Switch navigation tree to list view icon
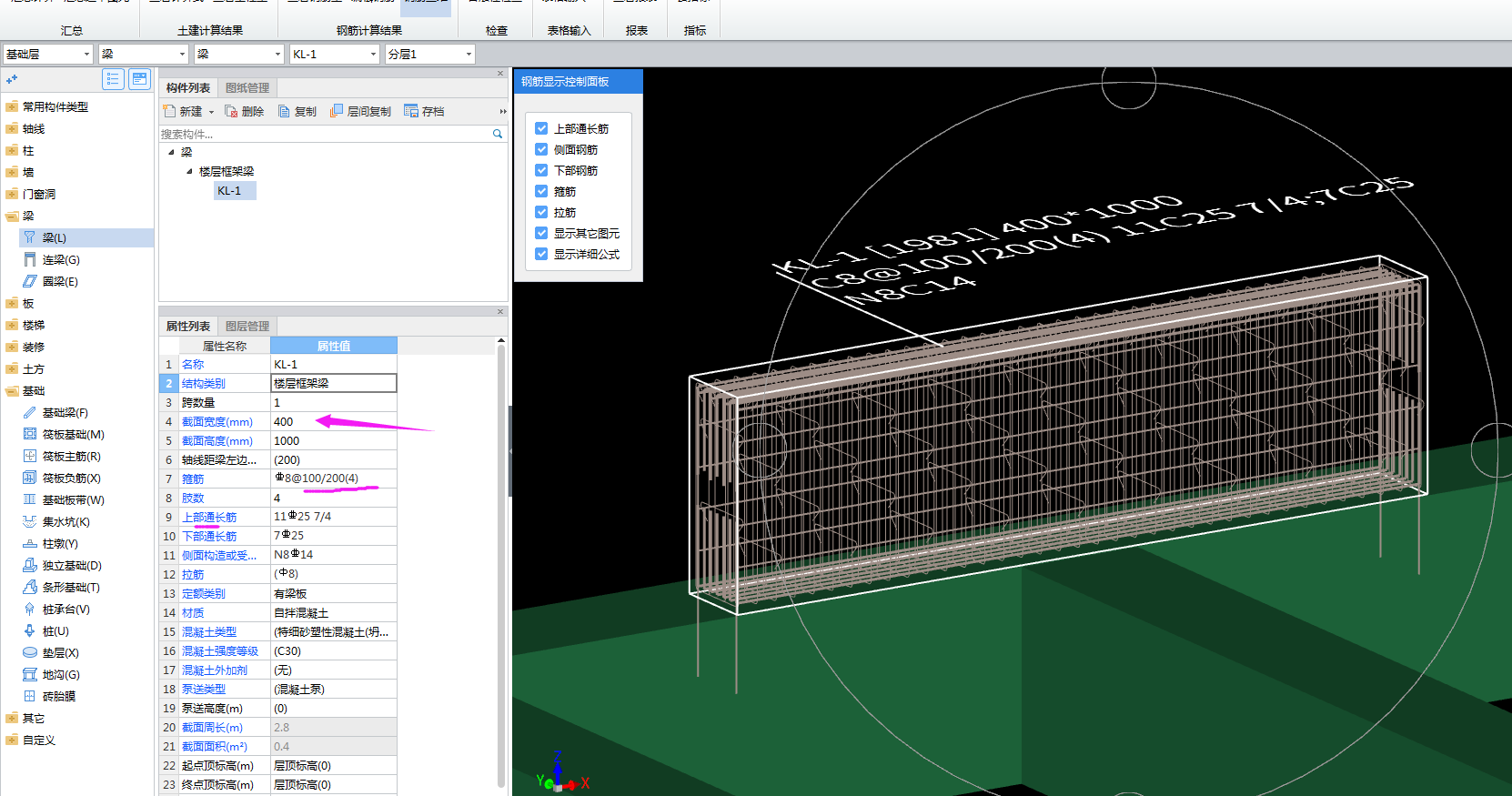The image size is (1512, 796). click(113, 79)
